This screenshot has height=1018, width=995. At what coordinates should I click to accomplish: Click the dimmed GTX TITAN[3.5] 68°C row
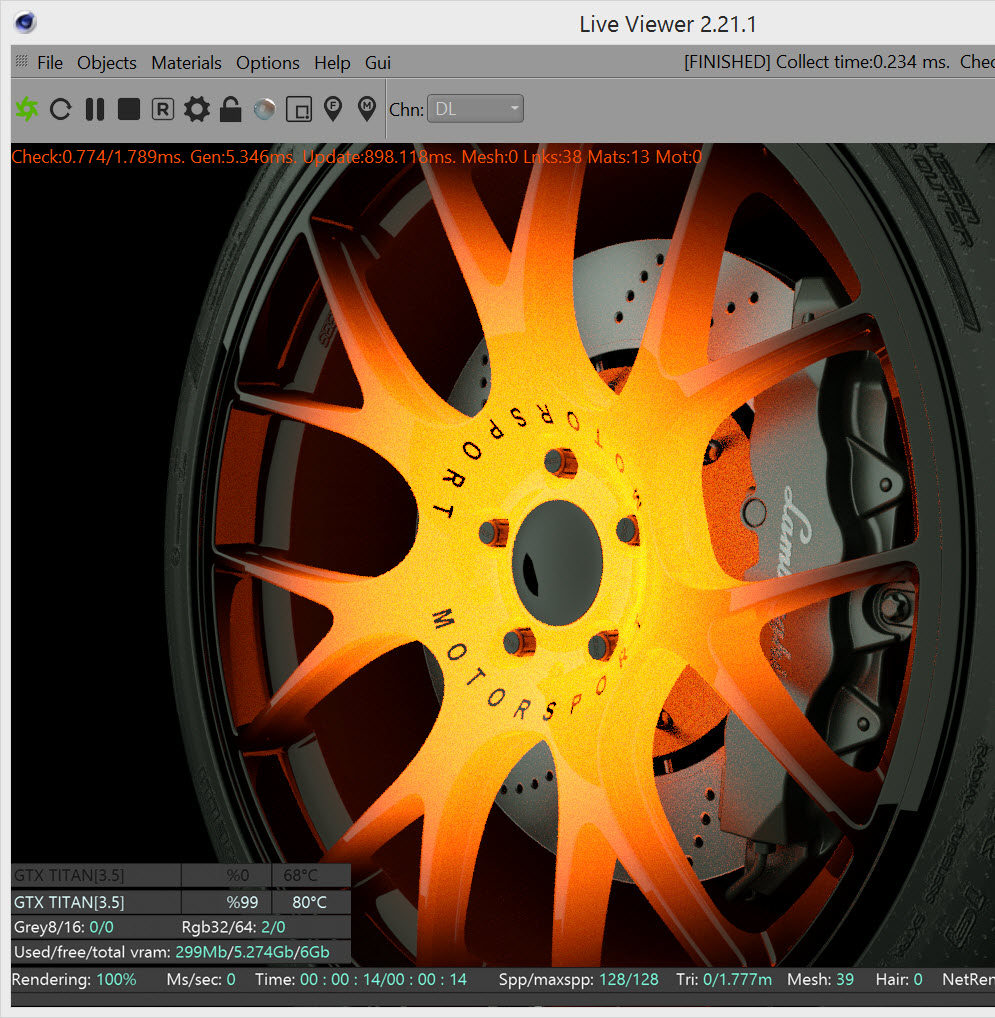181,875
